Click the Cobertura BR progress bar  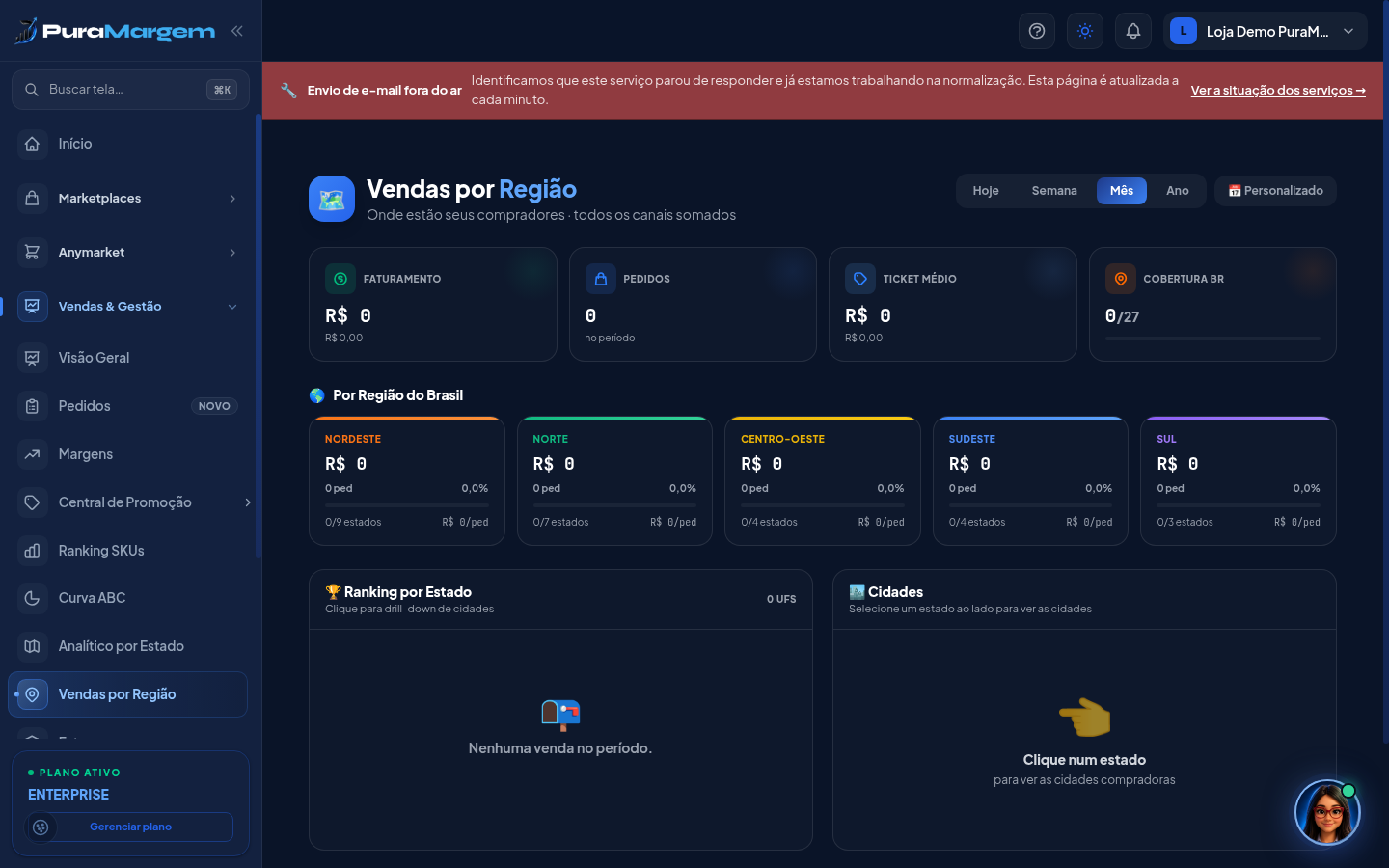coord(1212,339)
